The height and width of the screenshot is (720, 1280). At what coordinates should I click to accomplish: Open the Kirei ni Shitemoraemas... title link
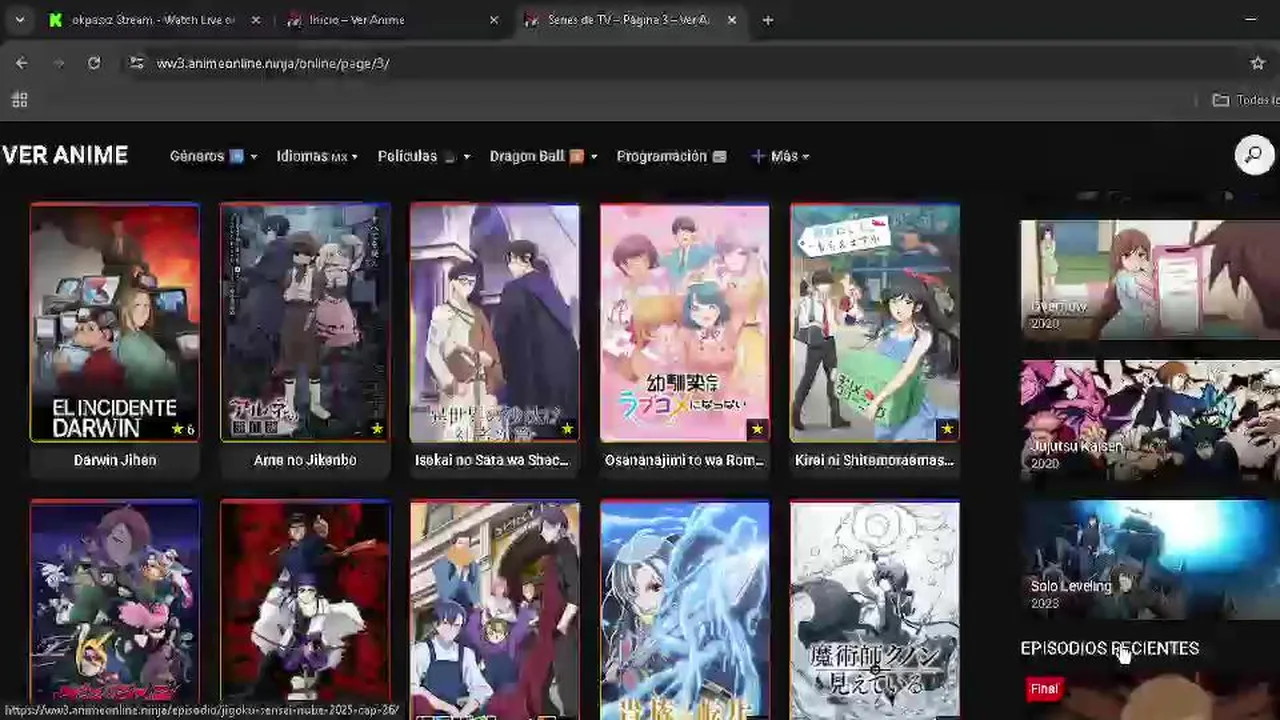[x=875, y=460]
